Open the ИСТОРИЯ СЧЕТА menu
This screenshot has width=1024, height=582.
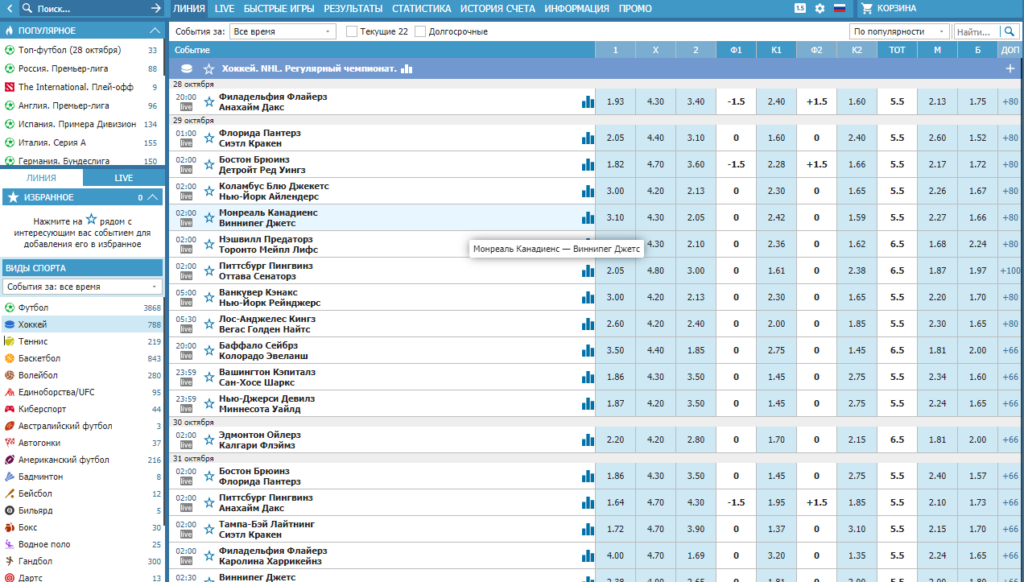498,8
